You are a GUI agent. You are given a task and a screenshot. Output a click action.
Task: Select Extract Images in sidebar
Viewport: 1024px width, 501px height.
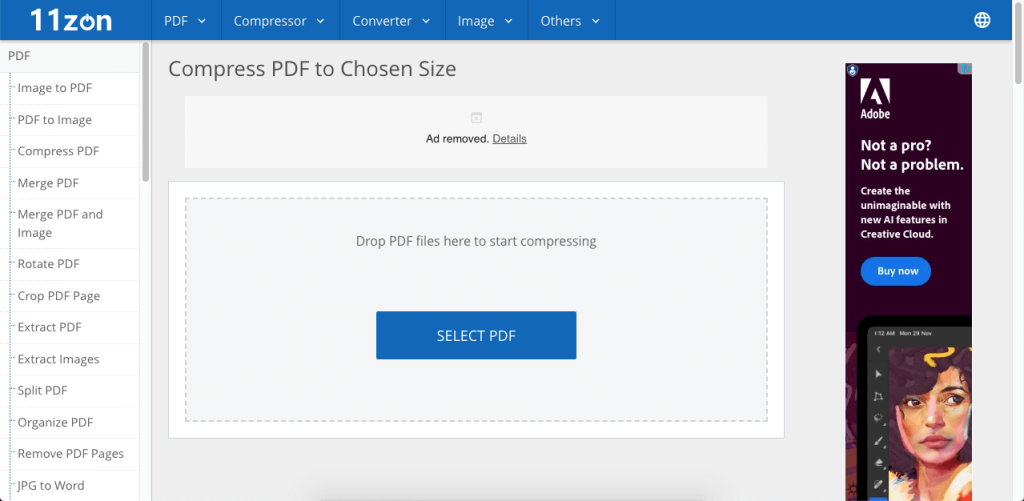point(58,359)
